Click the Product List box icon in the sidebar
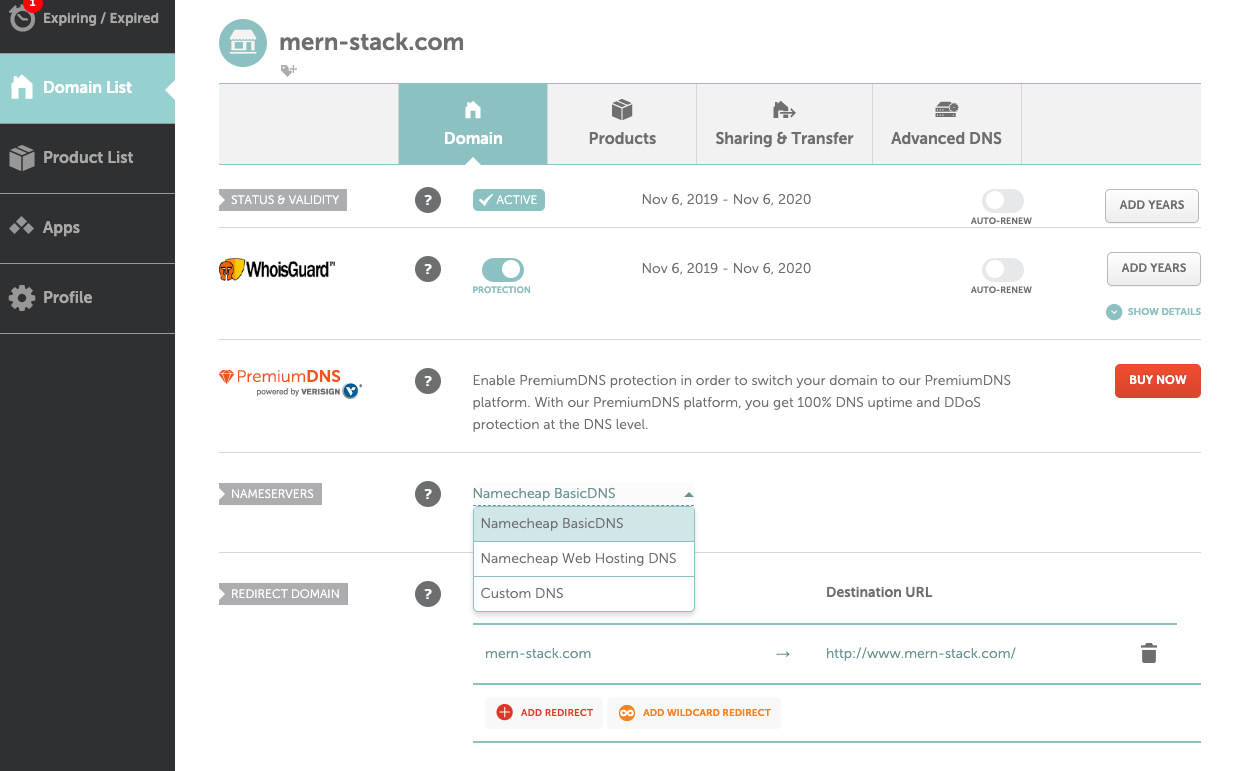The height and width of the screenshot is (771, 1241). click(x=22, y=157)
